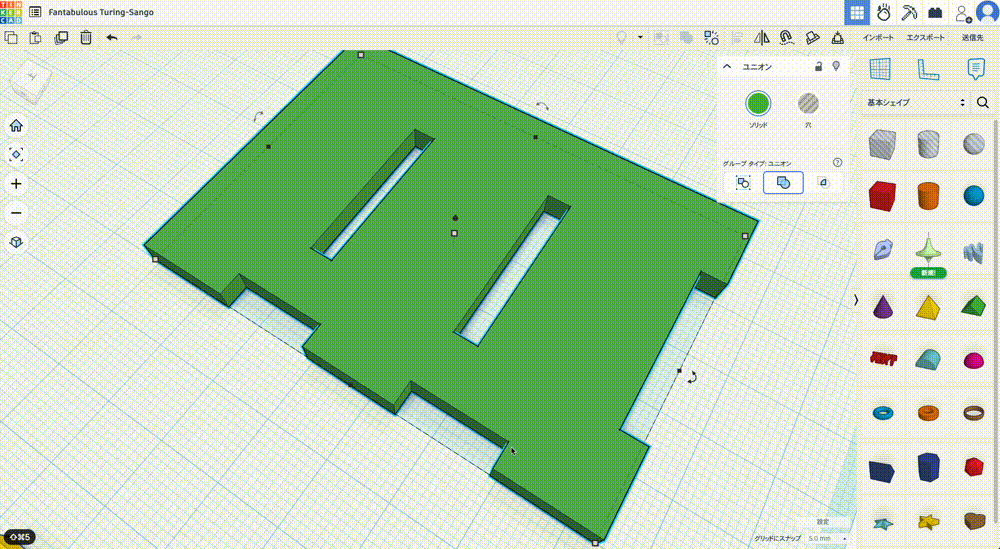Reset the camera to home view
The height and width of the screenshot is (549, 1000).
coord(16,126)
